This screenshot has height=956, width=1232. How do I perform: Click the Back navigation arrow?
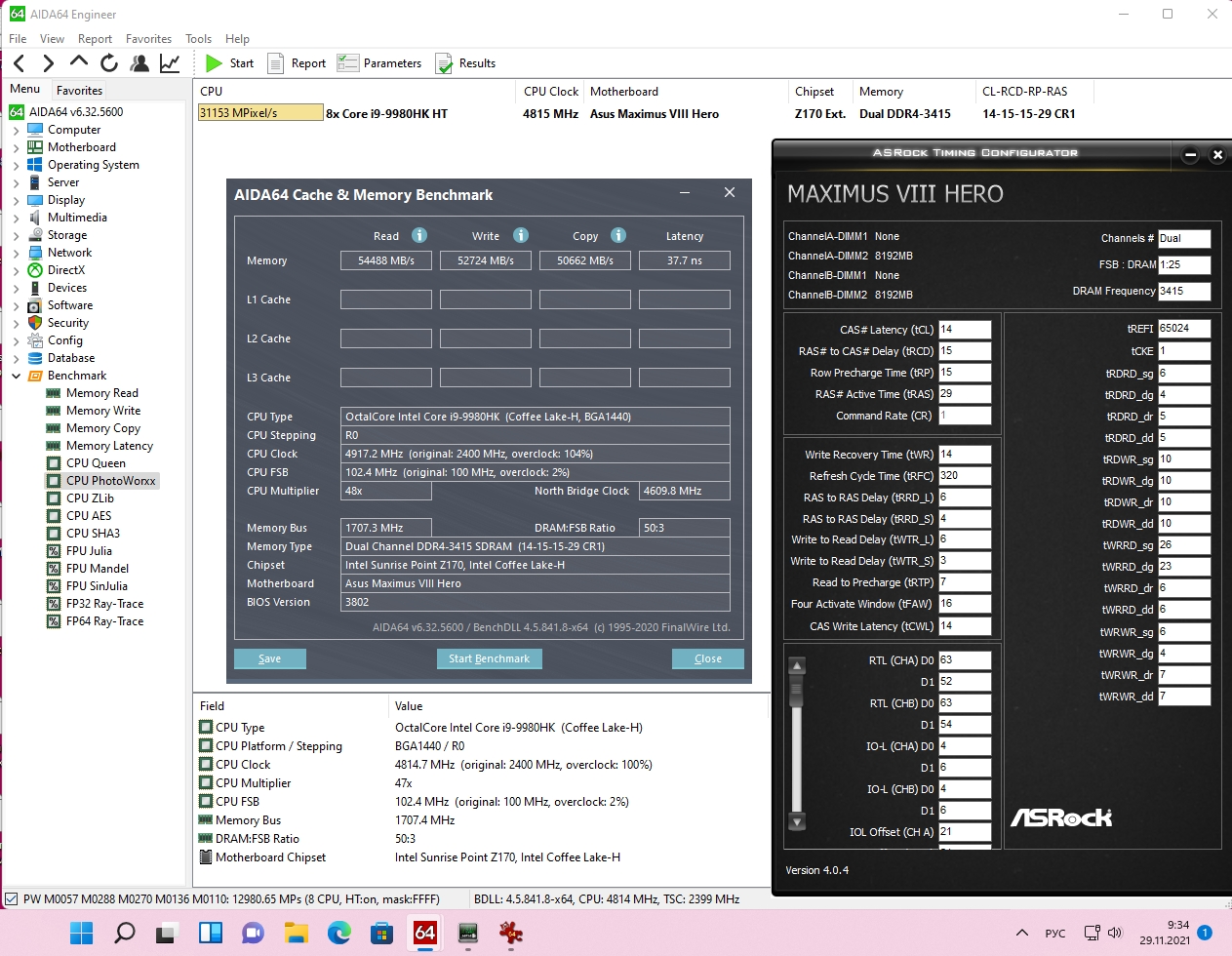(x=19, y=63)
